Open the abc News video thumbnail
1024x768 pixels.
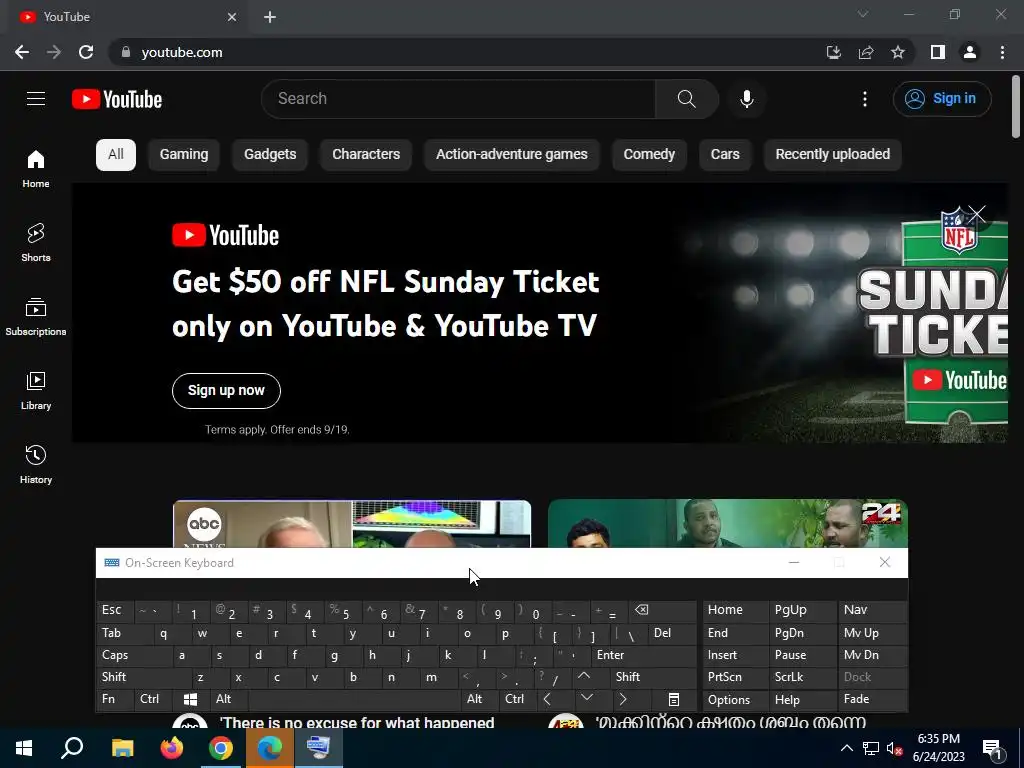click(x=352, y=524)
